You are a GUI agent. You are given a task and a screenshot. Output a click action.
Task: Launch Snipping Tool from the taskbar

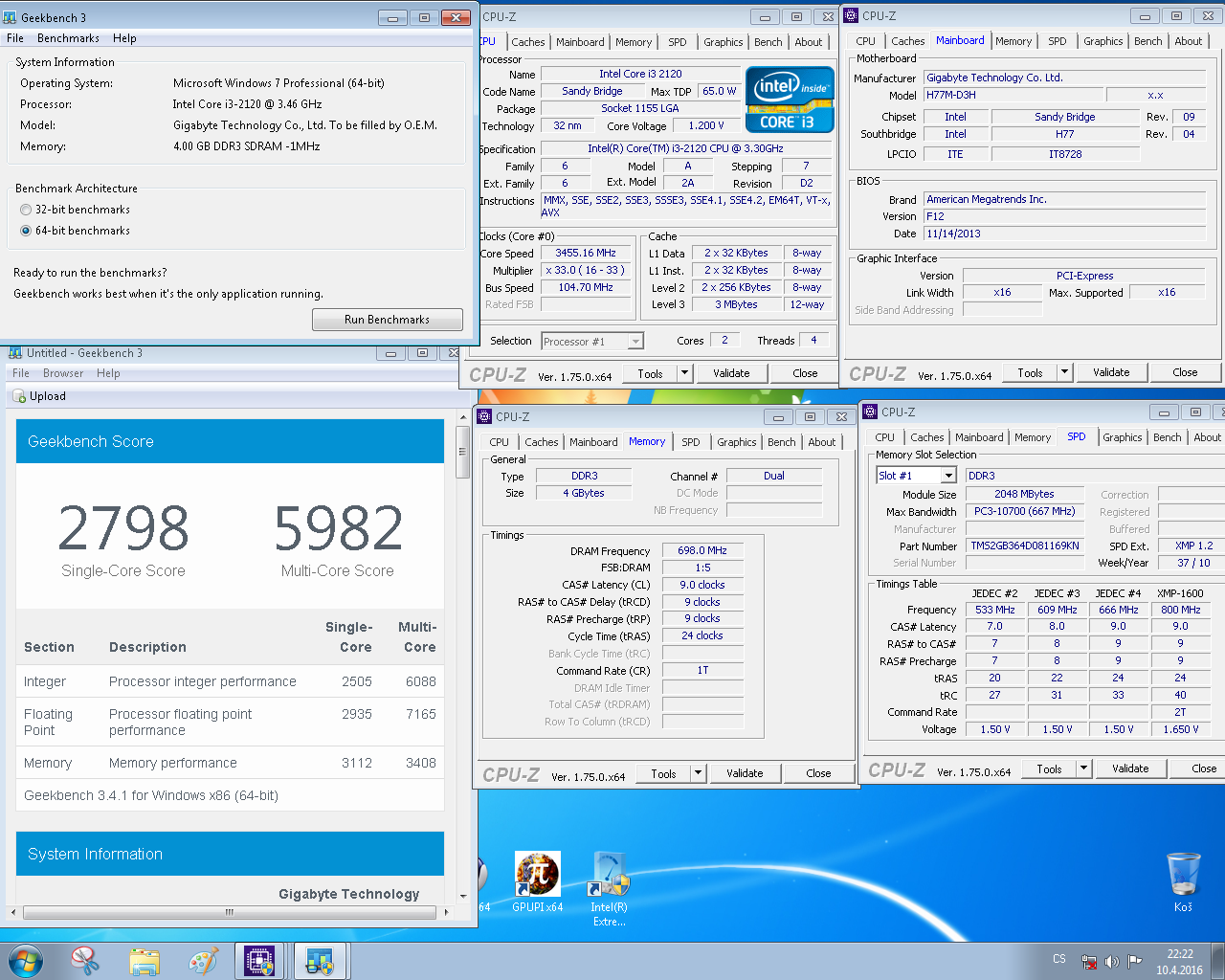(x=85, y=961)
